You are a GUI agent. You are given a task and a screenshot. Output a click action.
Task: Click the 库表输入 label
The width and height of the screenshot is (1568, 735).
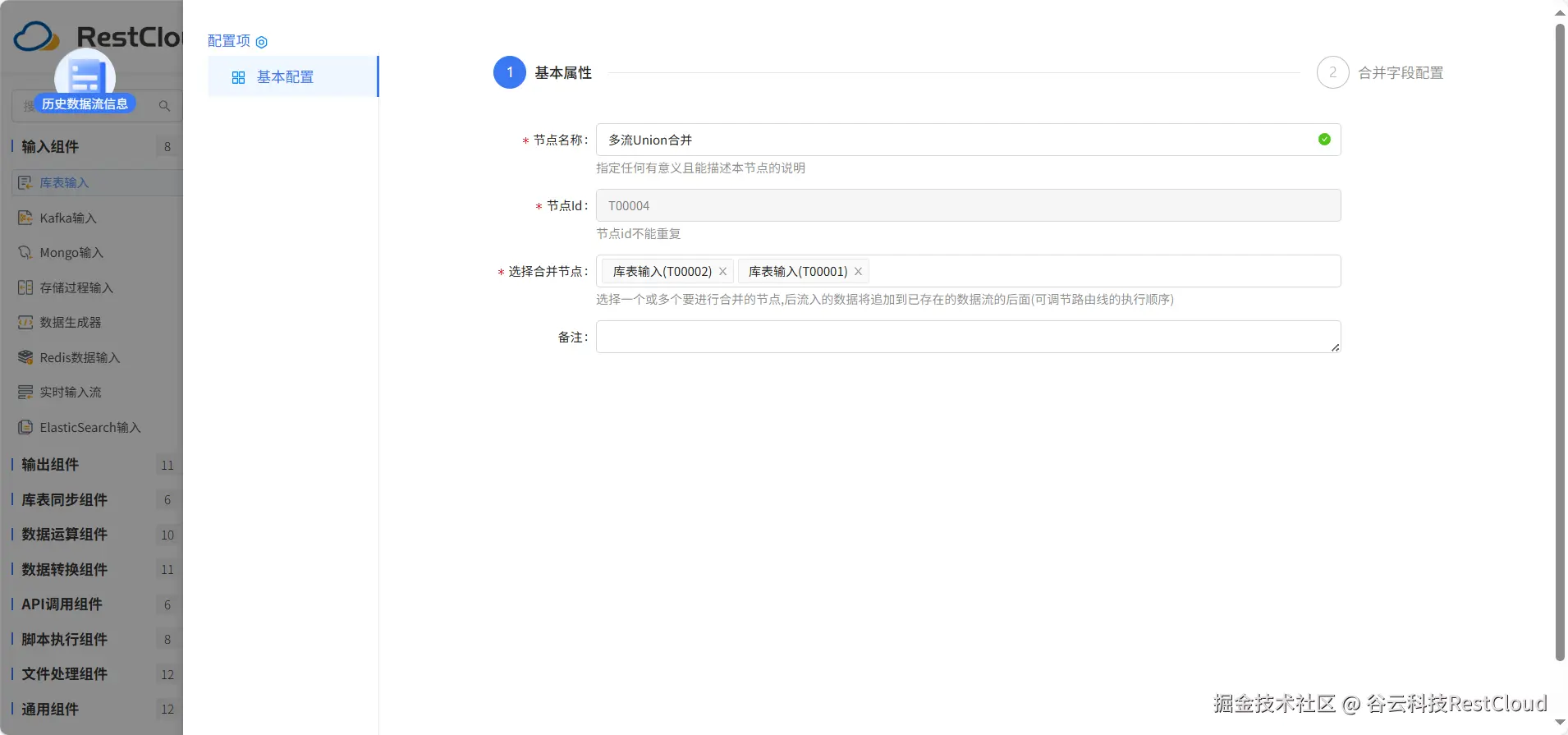[64, 182]
